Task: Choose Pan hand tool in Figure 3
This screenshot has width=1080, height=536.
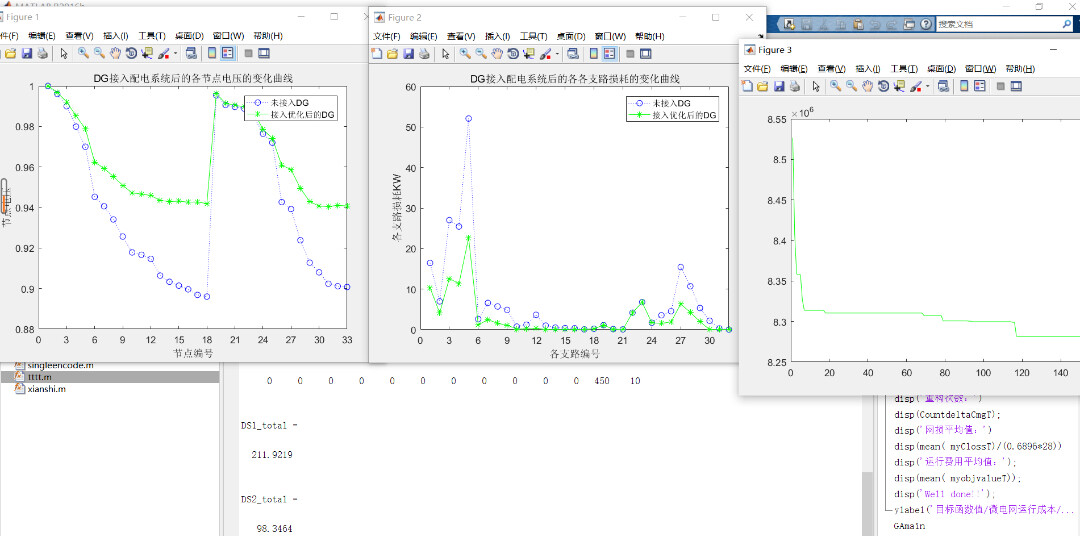Action: (867, 86)
